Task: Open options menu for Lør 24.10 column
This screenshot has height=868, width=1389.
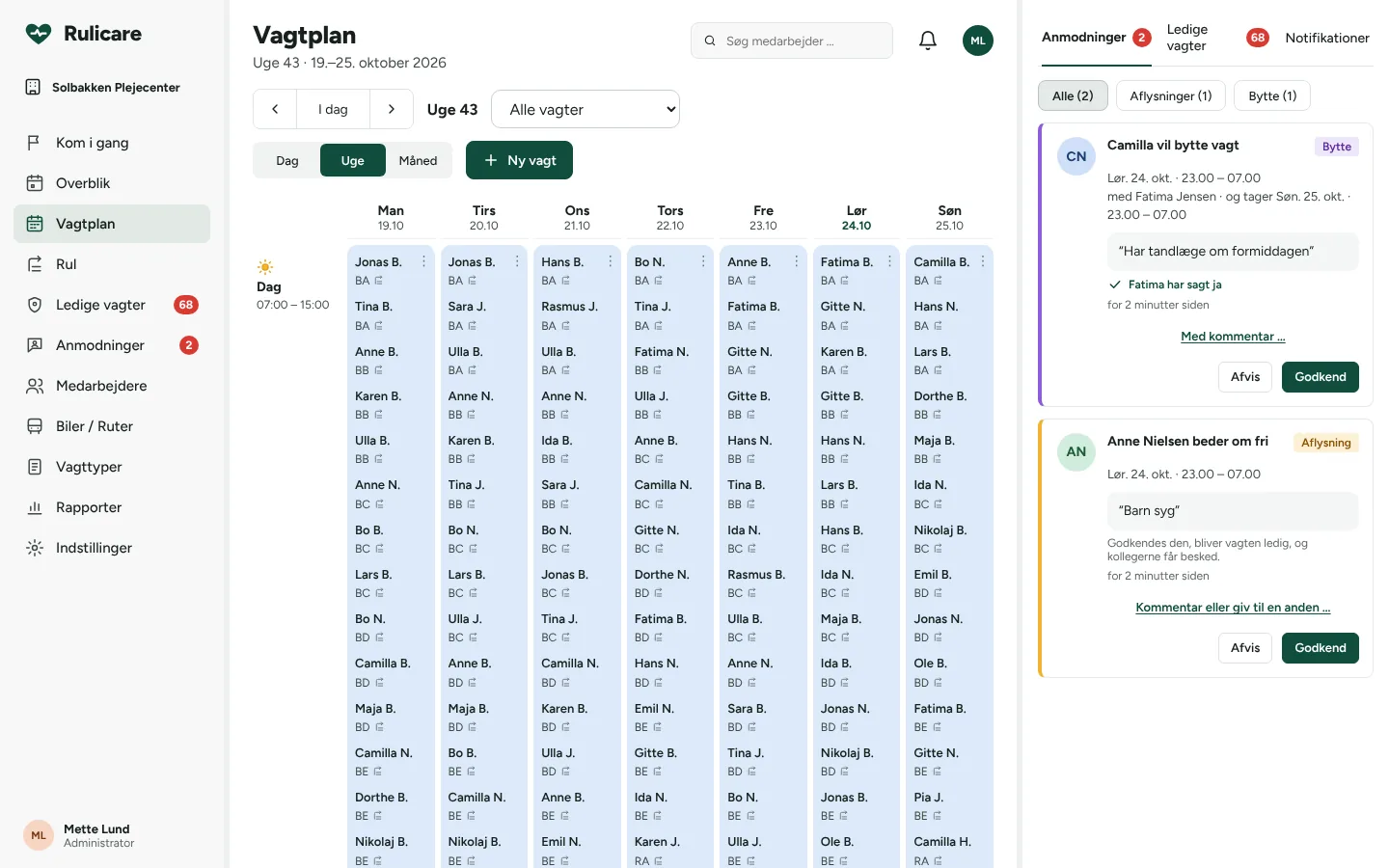Action: coord(889,261)
